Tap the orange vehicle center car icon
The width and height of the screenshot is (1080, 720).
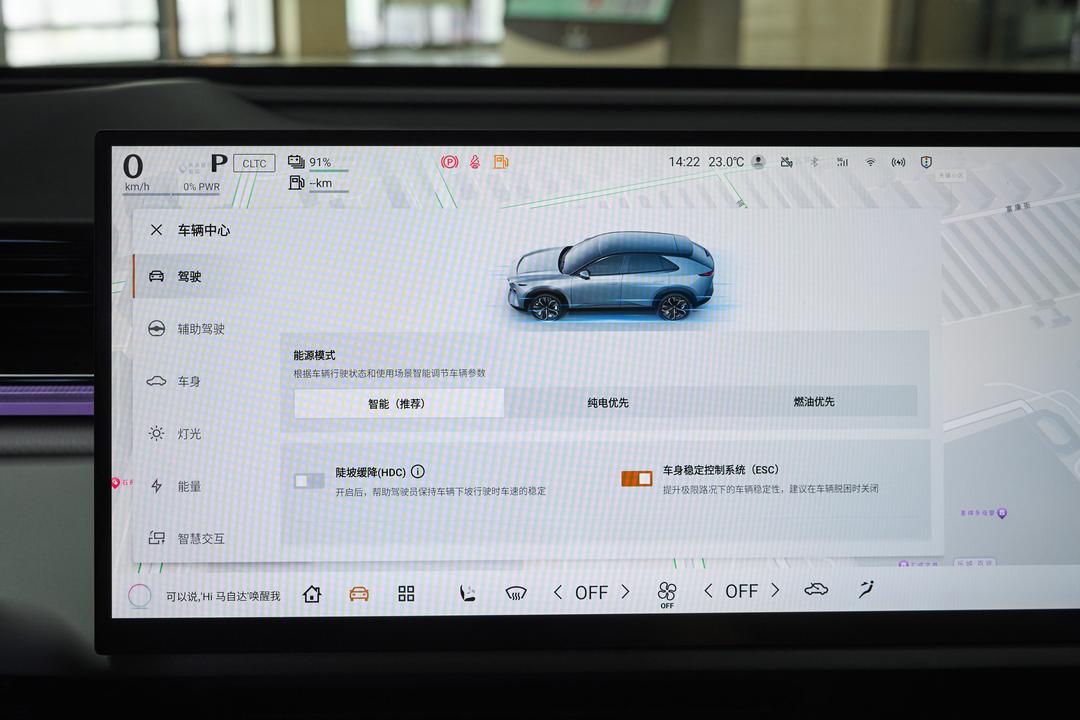(359, 593)
